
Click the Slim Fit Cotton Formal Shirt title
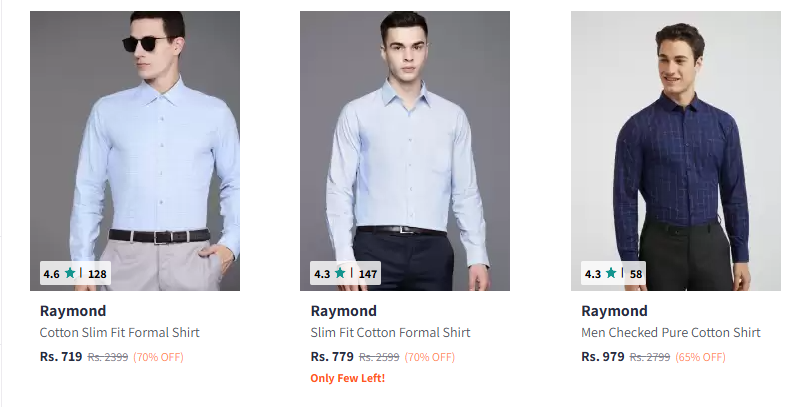[390, 333]
